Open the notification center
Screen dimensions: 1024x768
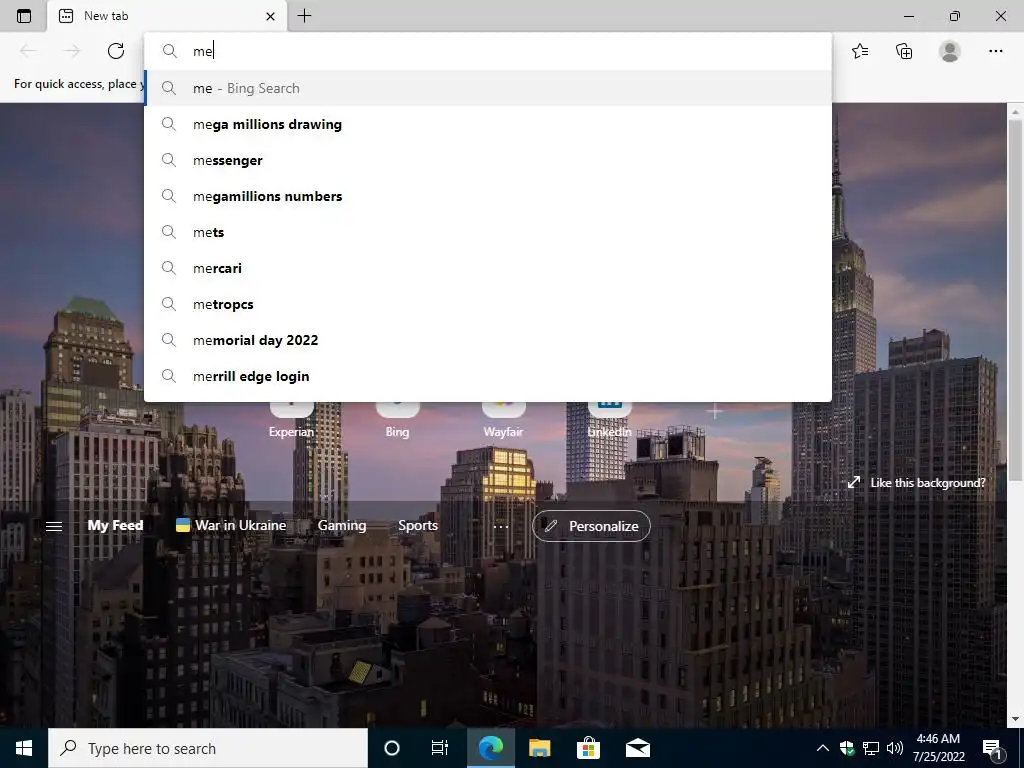point(993,748)
